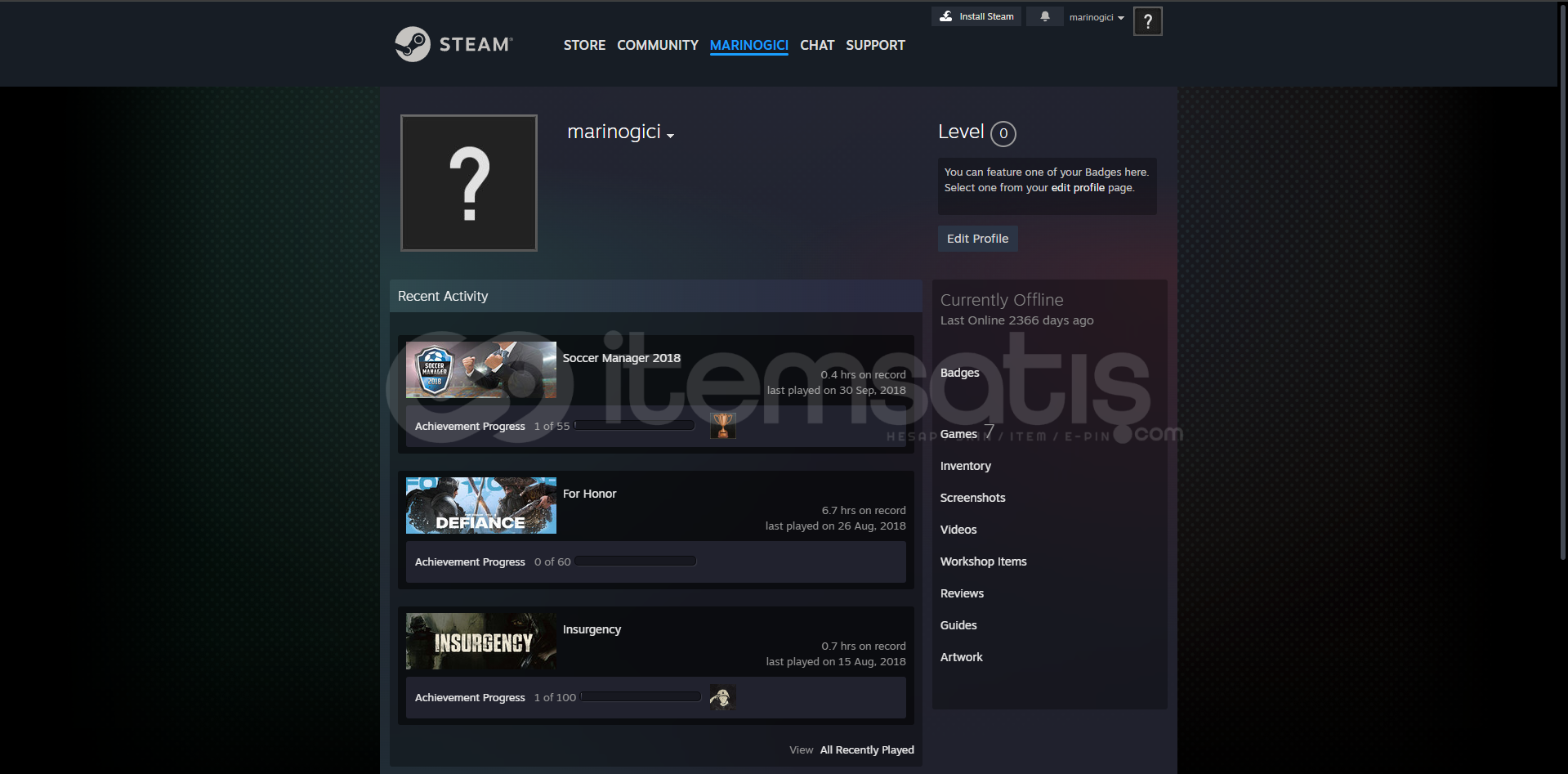Open the Guides link
Image resolution: width=1568 pixels, height=774 pixels.
click(958, 625)
